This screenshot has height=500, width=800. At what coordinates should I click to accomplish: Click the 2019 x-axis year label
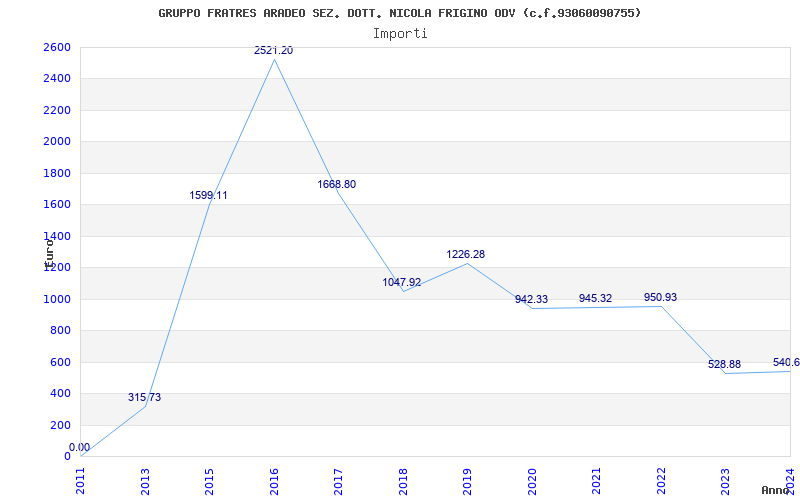pyautogui.click(x=467, y=481)
